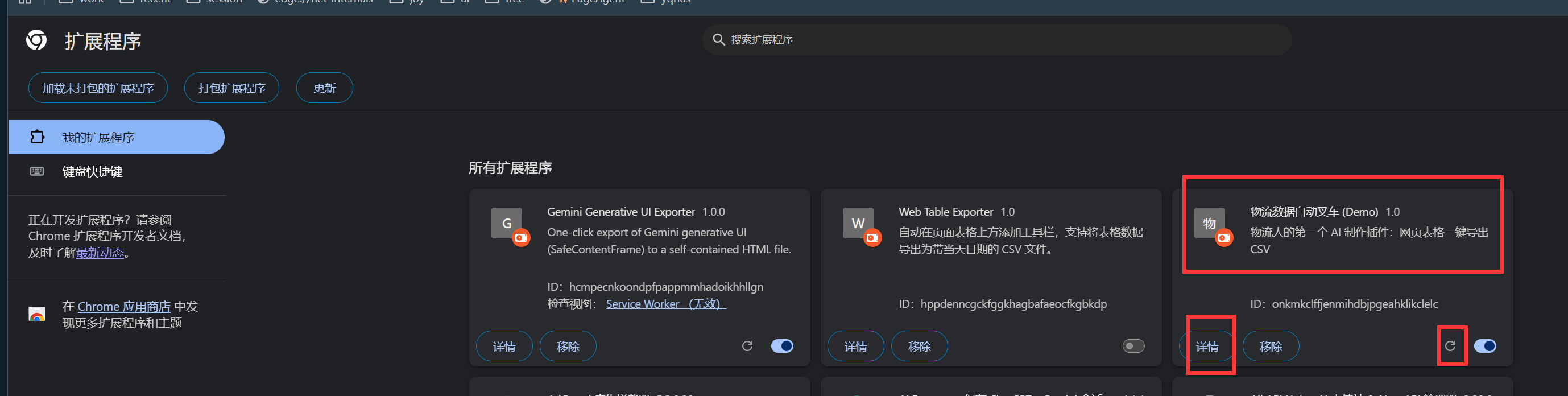Viewport: 1568px width, 396px height.
Task: Focus the 搜索扩展程序 search field
Action: 998,40
